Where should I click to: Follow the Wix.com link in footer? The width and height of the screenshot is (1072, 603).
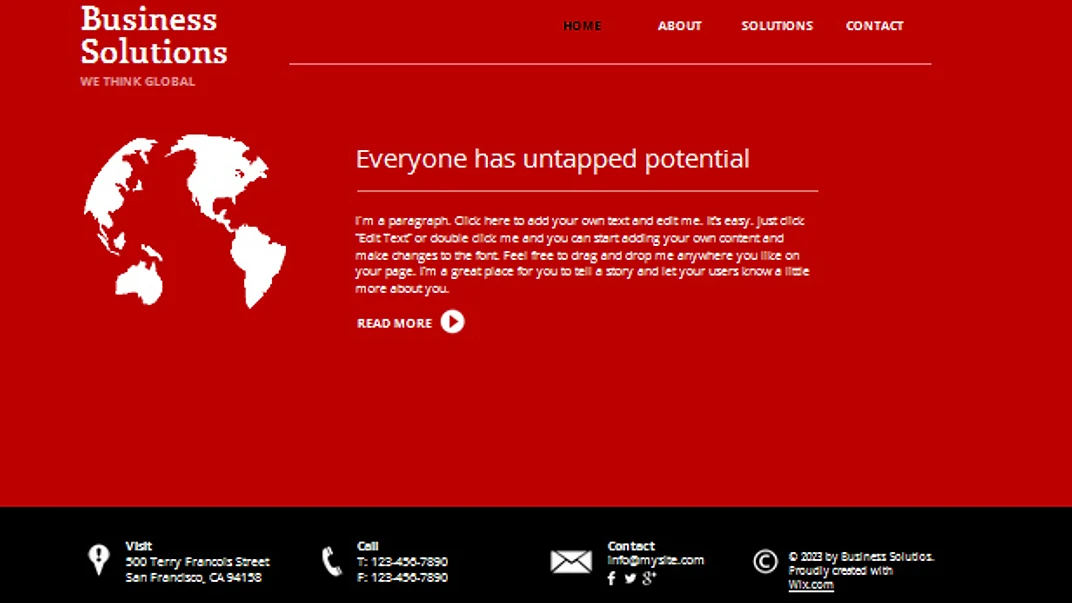click(810, 585)
